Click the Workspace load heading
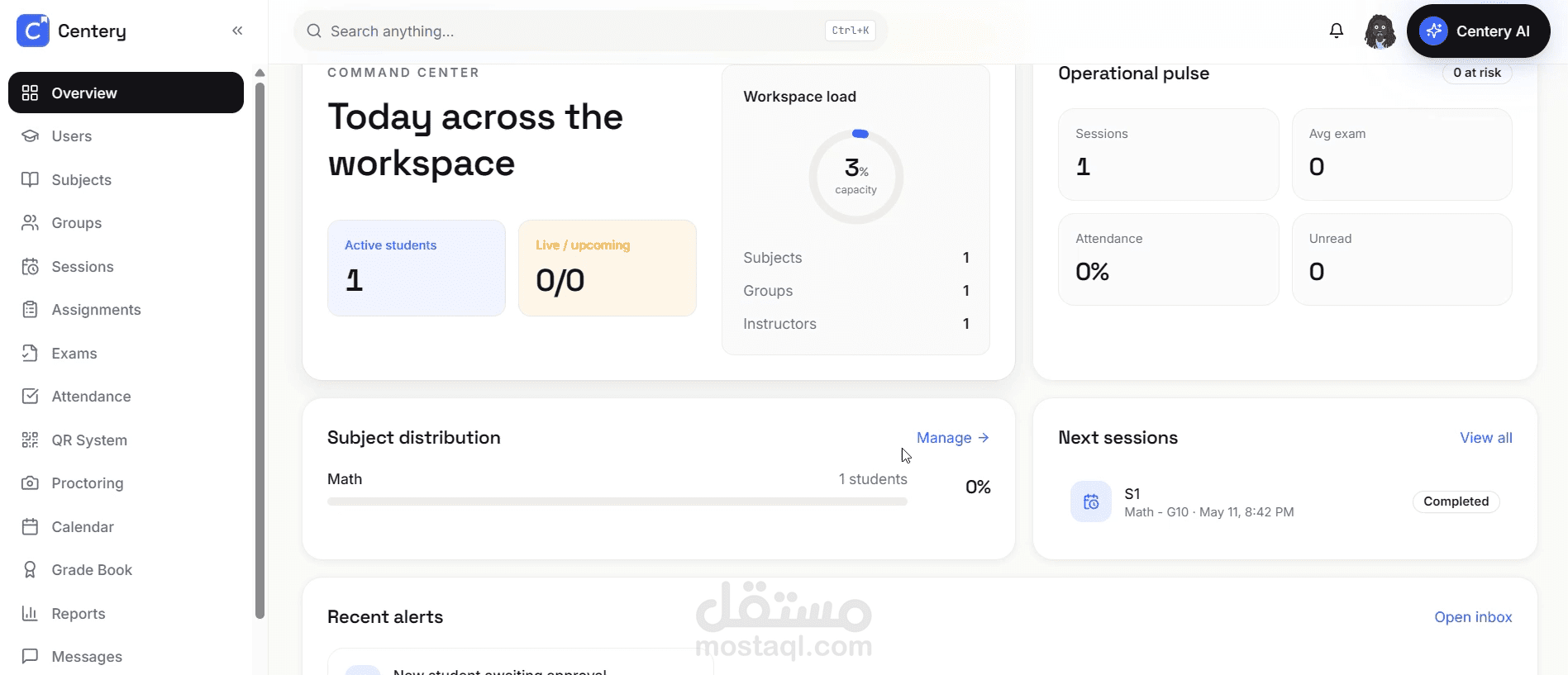 click(799, 97)
